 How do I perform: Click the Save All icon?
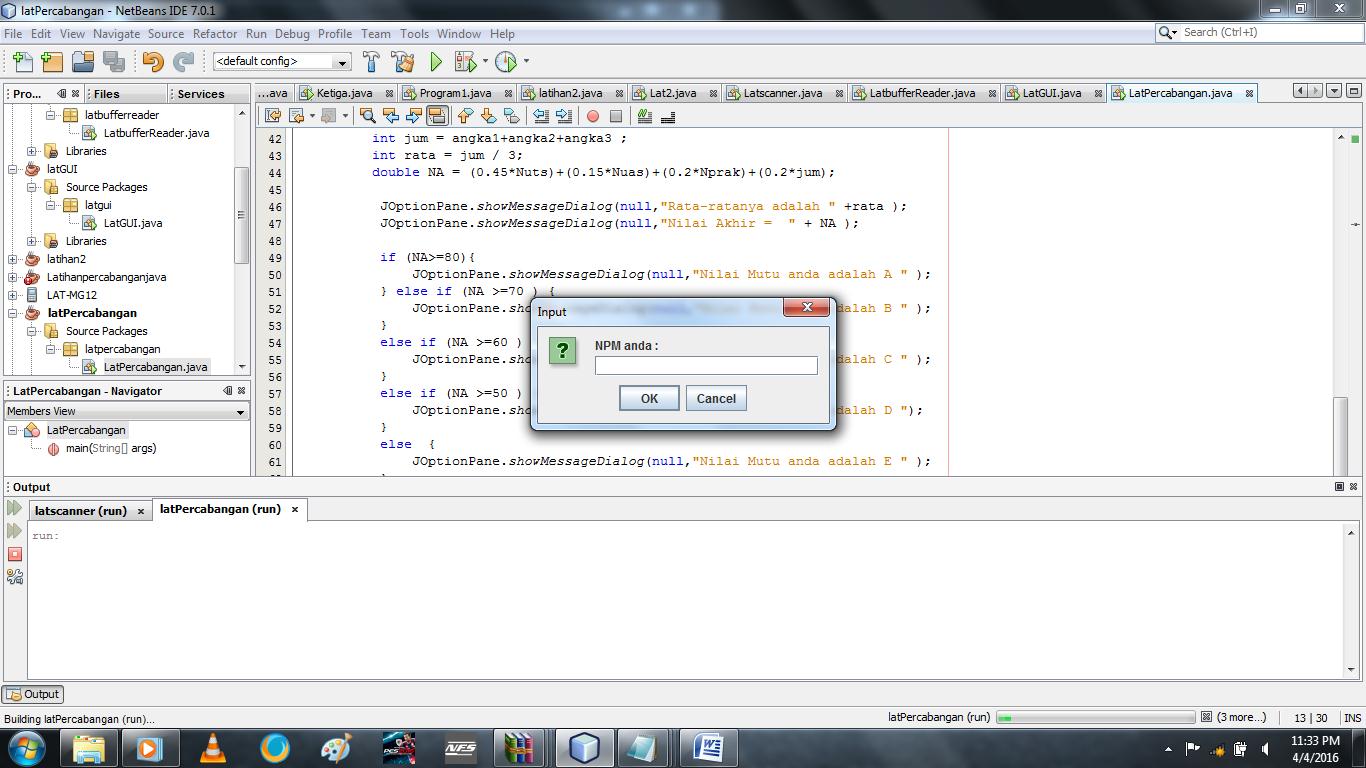113,61
